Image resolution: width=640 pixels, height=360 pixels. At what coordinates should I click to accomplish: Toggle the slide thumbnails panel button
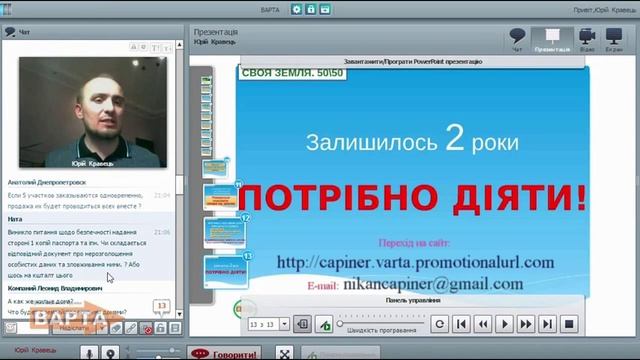tap(302, 324)
